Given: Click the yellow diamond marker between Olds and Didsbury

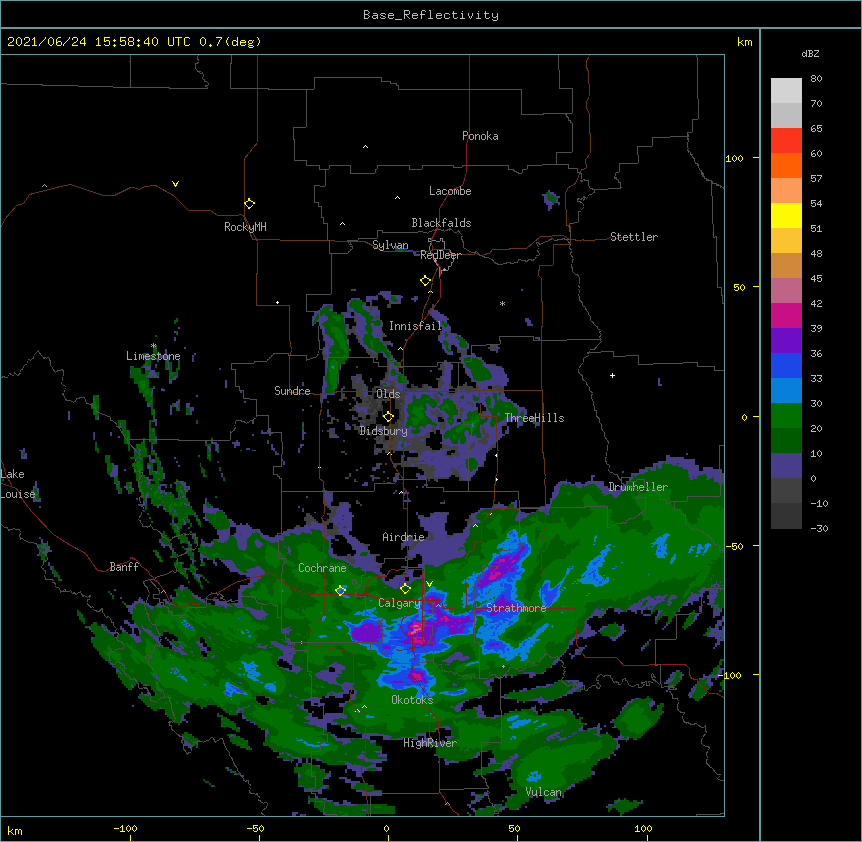Looking at the screenshot, I should 388,416.
